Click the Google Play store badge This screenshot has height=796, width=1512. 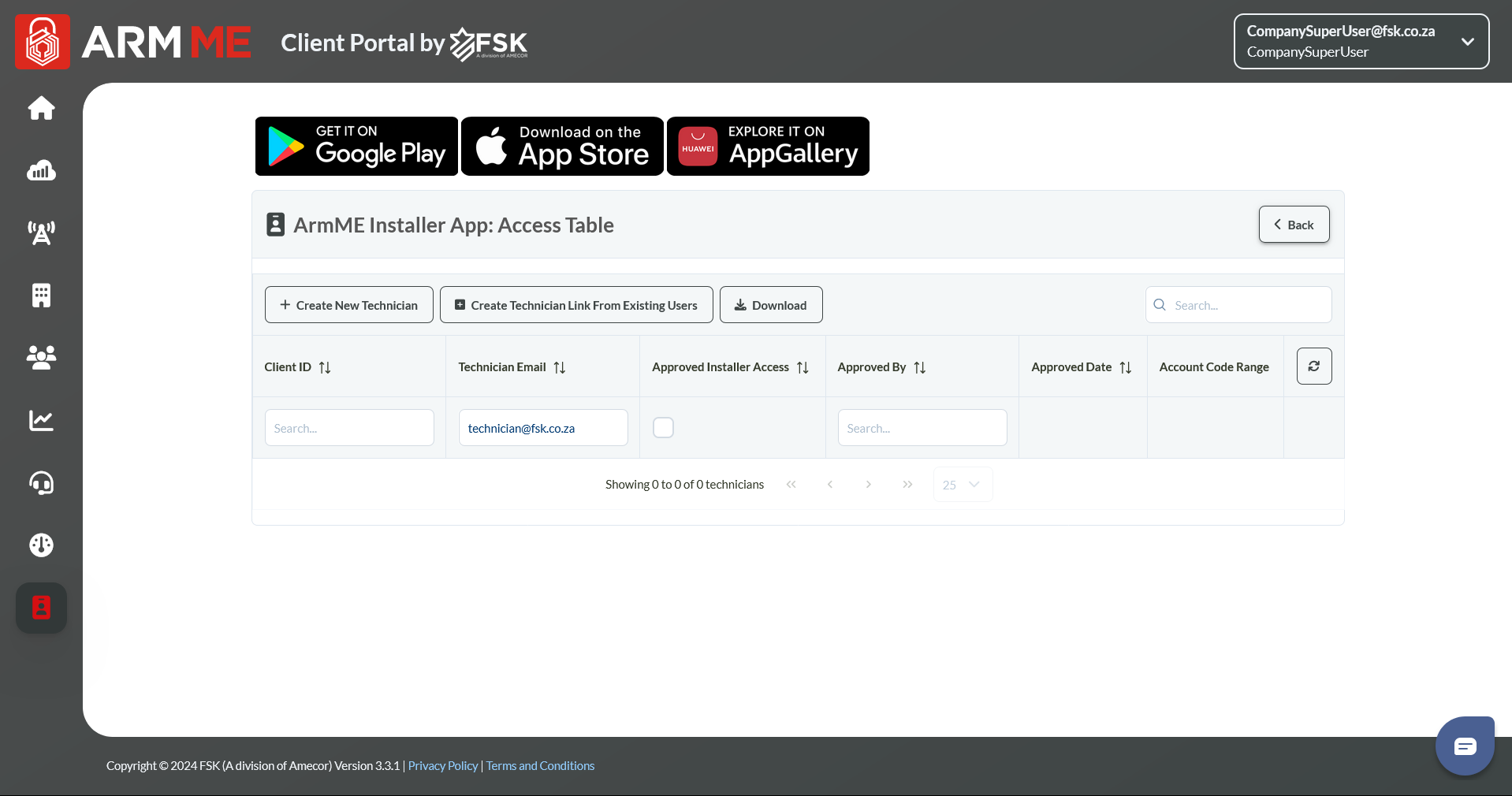356,147
